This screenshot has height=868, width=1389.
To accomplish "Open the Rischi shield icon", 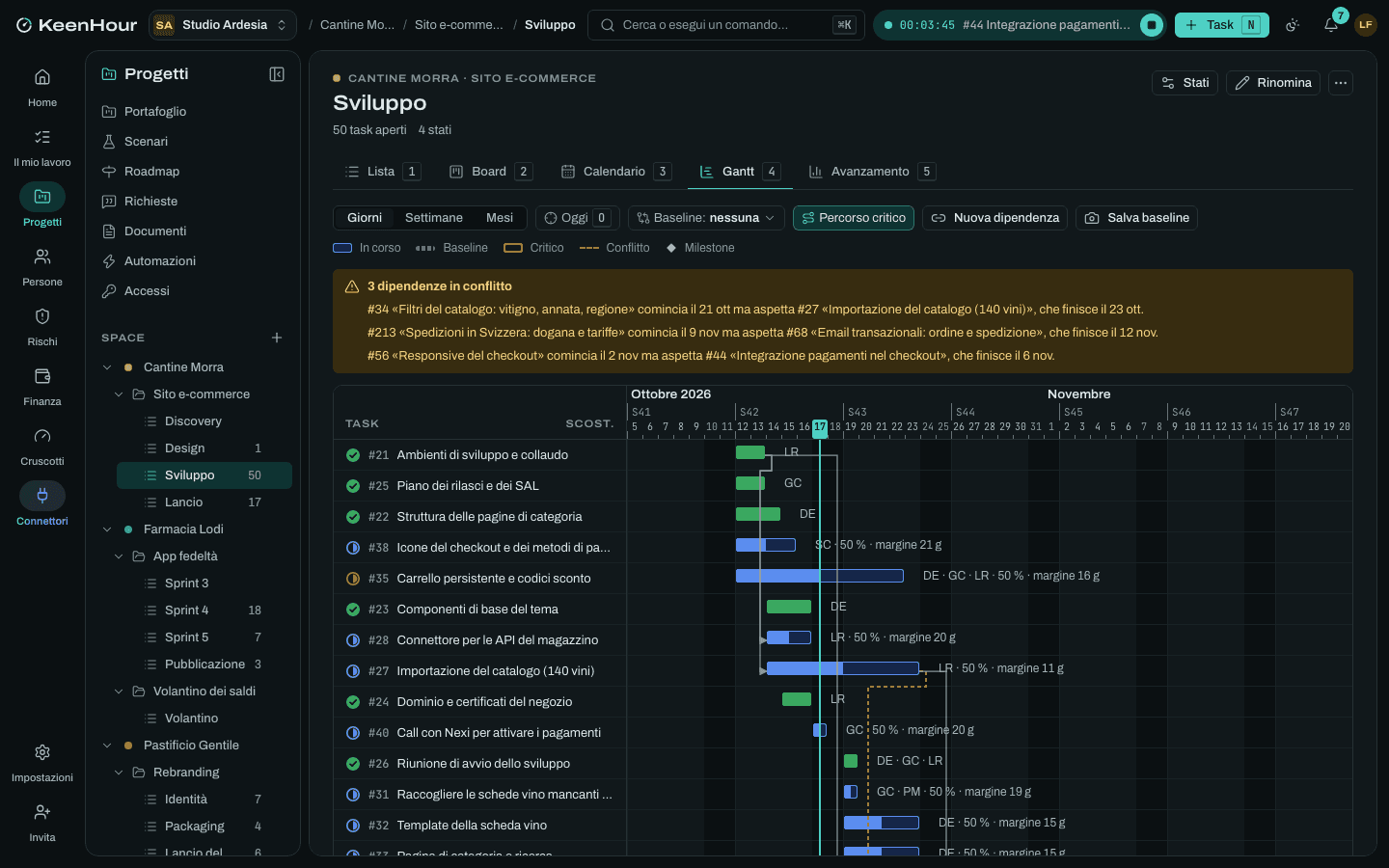I will (42, 316).
